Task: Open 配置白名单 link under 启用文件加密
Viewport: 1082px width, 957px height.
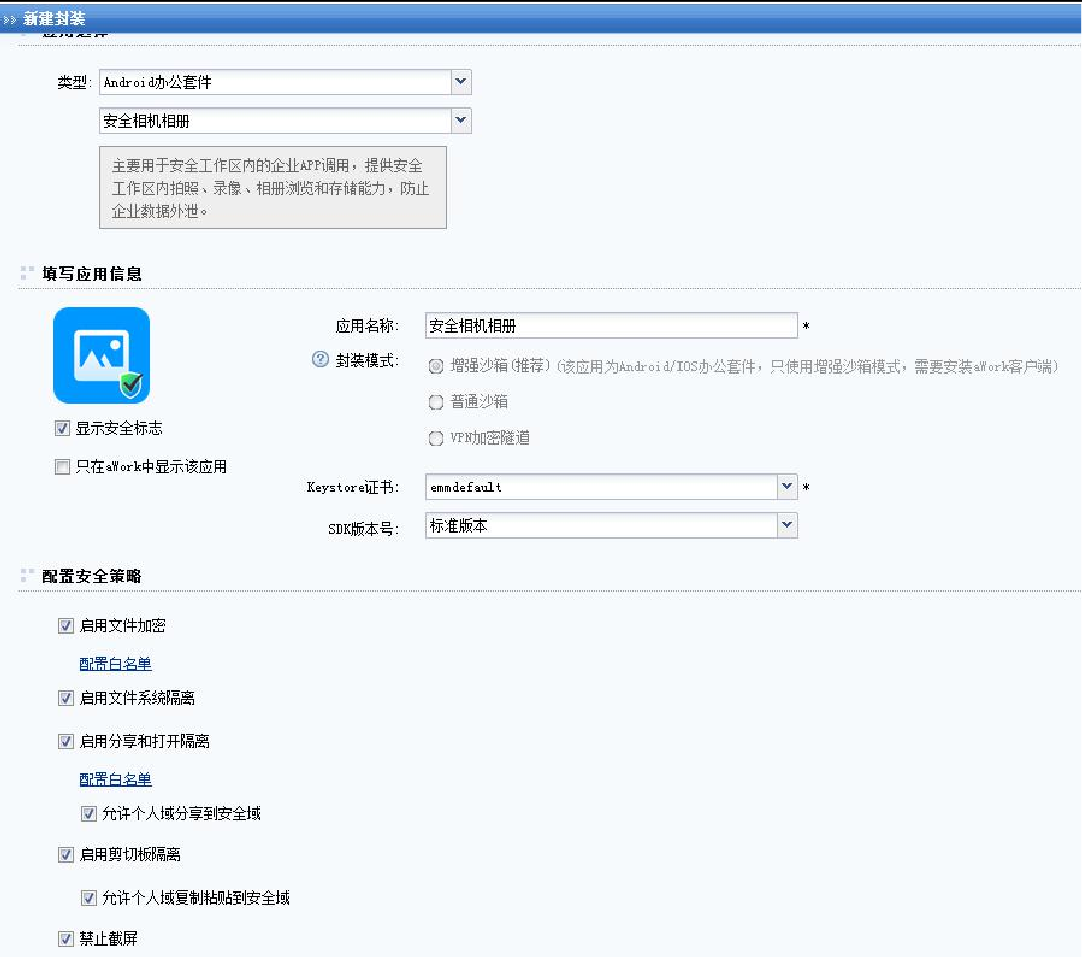Action: (115, 664)
